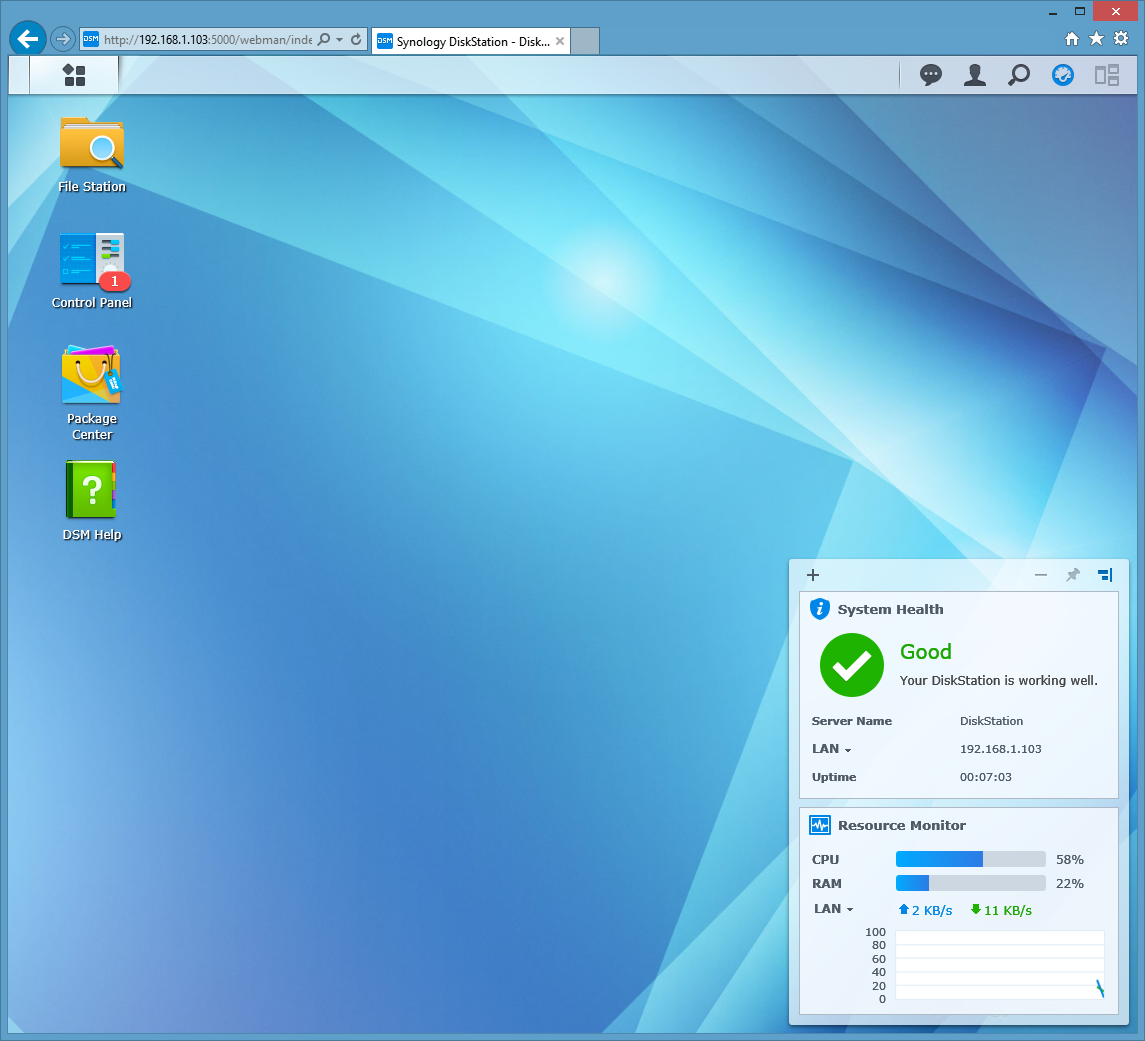The width and height of the screenshot is (1145, 1041).
Task: Click the CPU usage bar
Action: coord(970,859)
